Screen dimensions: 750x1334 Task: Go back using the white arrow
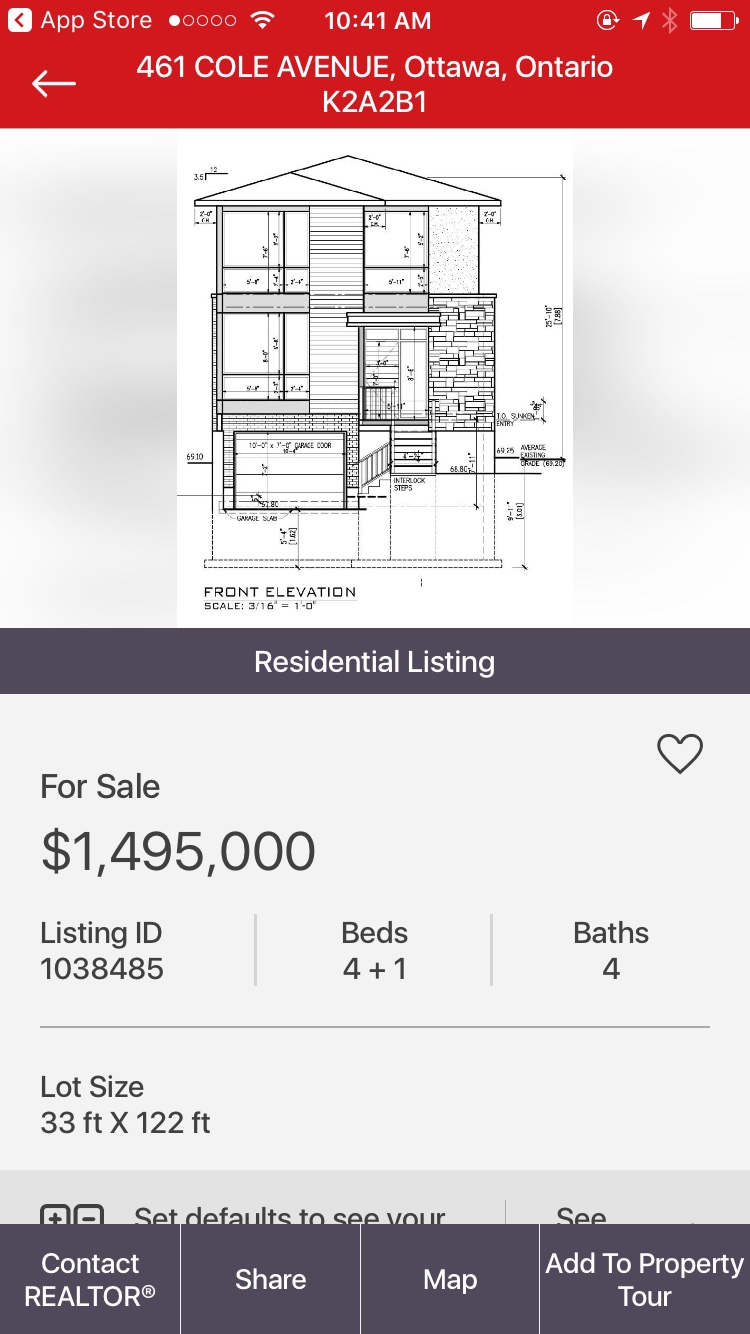(x=54, y=84)
